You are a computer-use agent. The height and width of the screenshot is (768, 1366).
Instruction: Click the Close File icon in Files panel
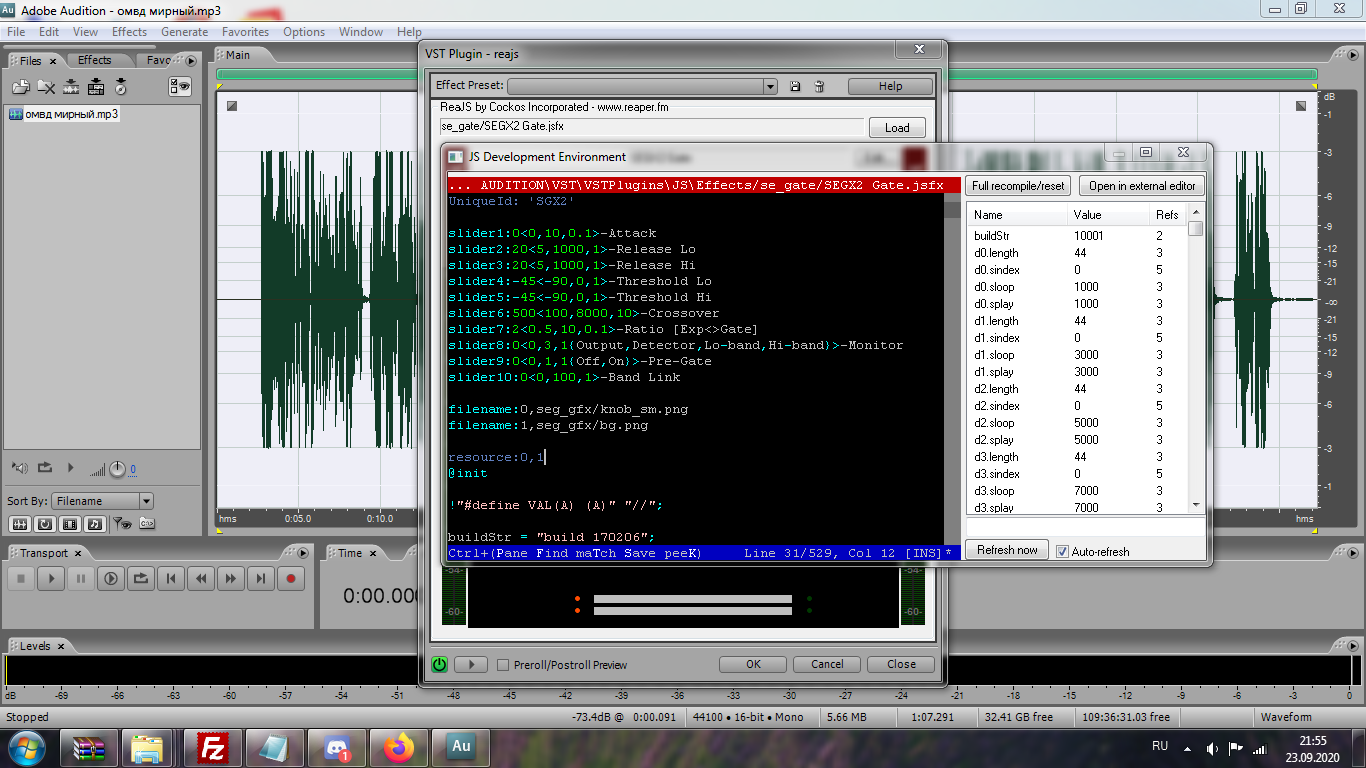point(46,87)
